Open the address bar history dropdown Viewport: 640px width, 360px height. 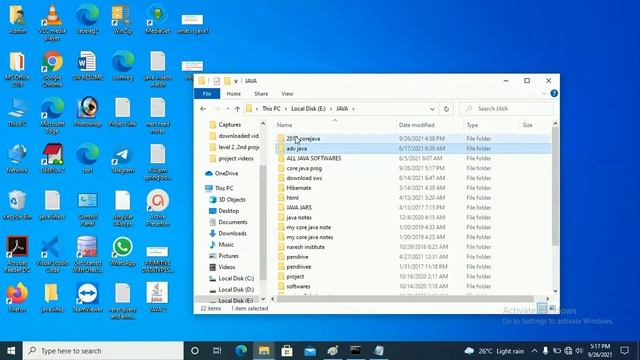tap(432, 109)
